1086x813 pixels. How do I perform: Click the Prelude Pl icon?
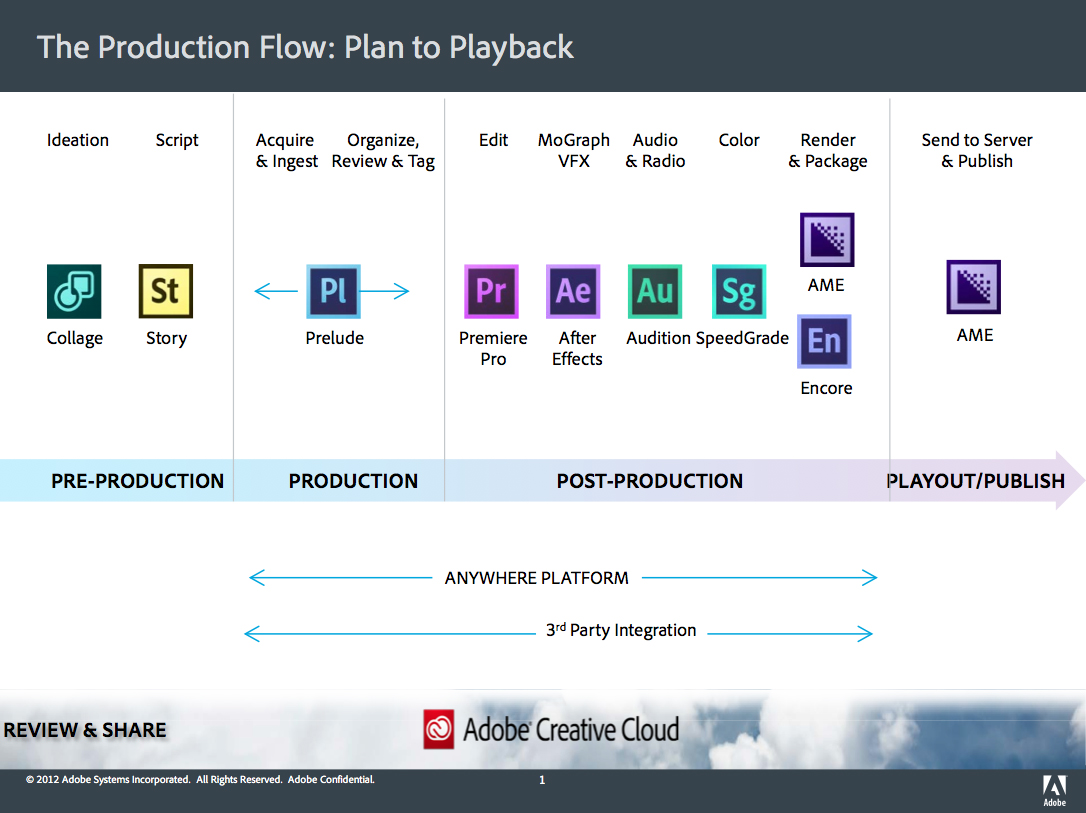coord(333,291)
